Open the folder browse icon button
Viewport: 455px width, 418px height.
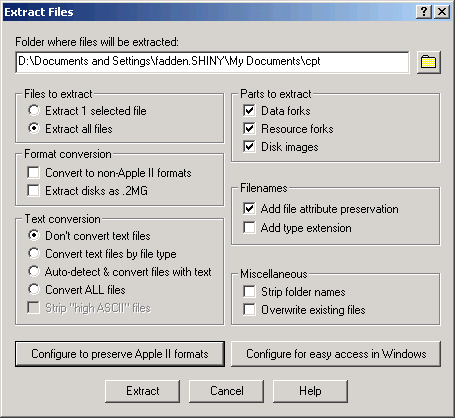pos(429,62)
